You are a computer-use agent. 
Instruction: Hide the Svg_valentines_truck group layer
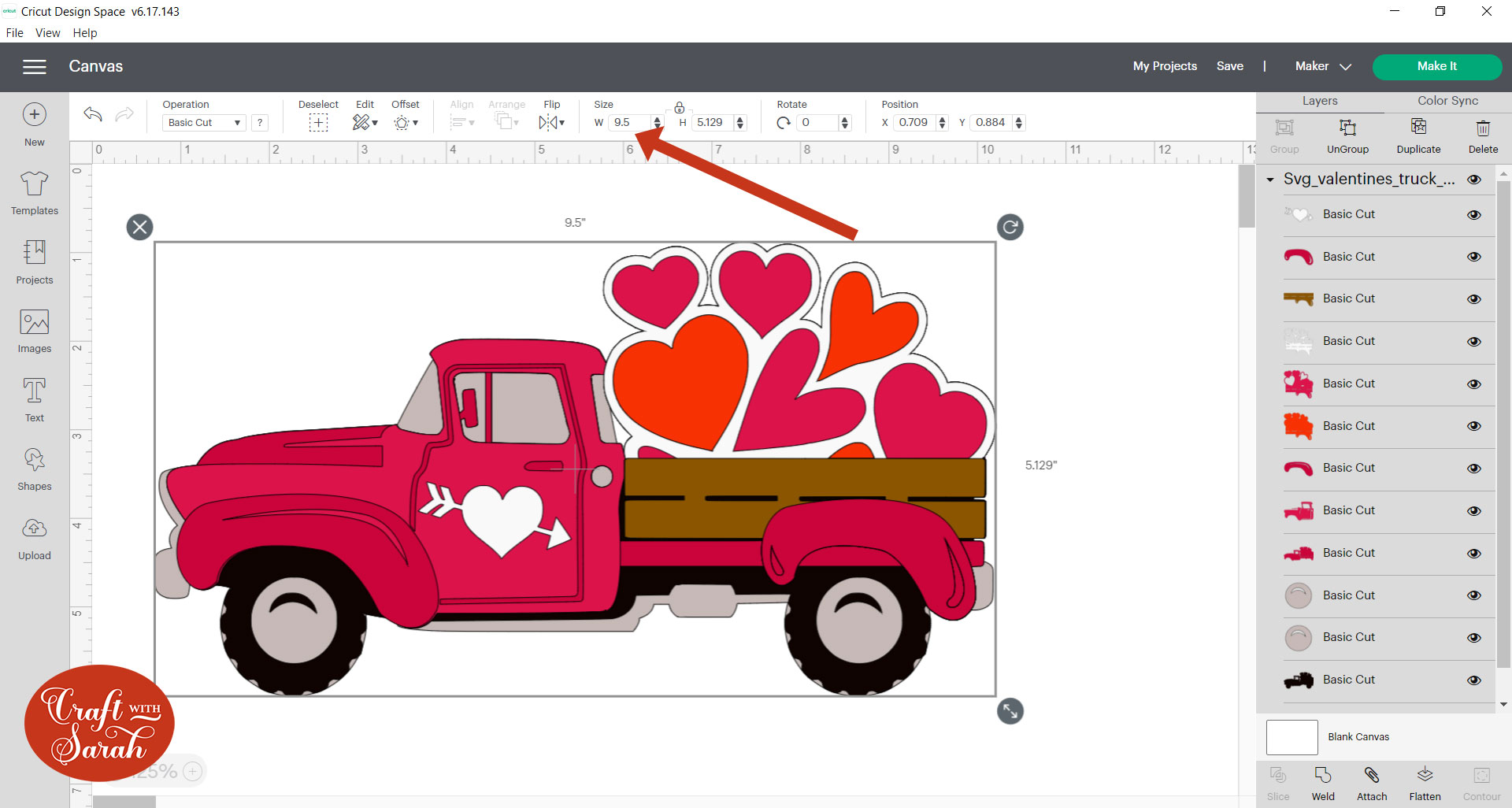pos(1473,180)
